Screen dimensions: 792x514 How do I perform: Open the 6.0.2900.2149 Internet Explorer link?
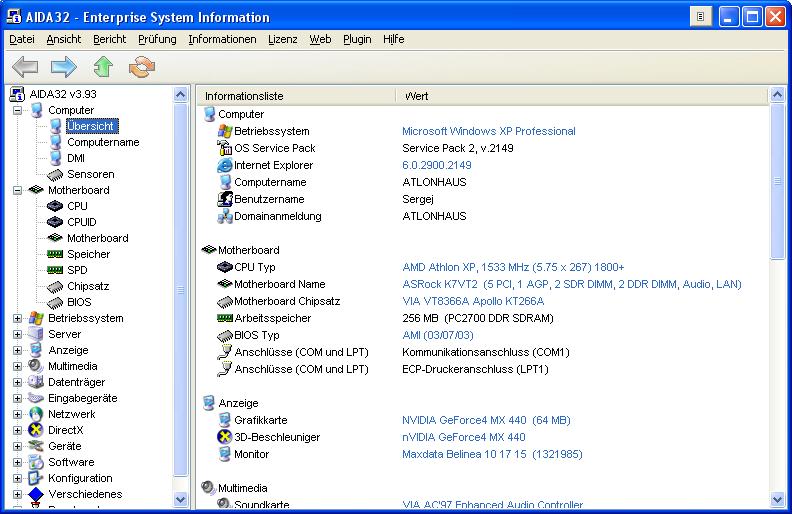[x=437, y=165]
